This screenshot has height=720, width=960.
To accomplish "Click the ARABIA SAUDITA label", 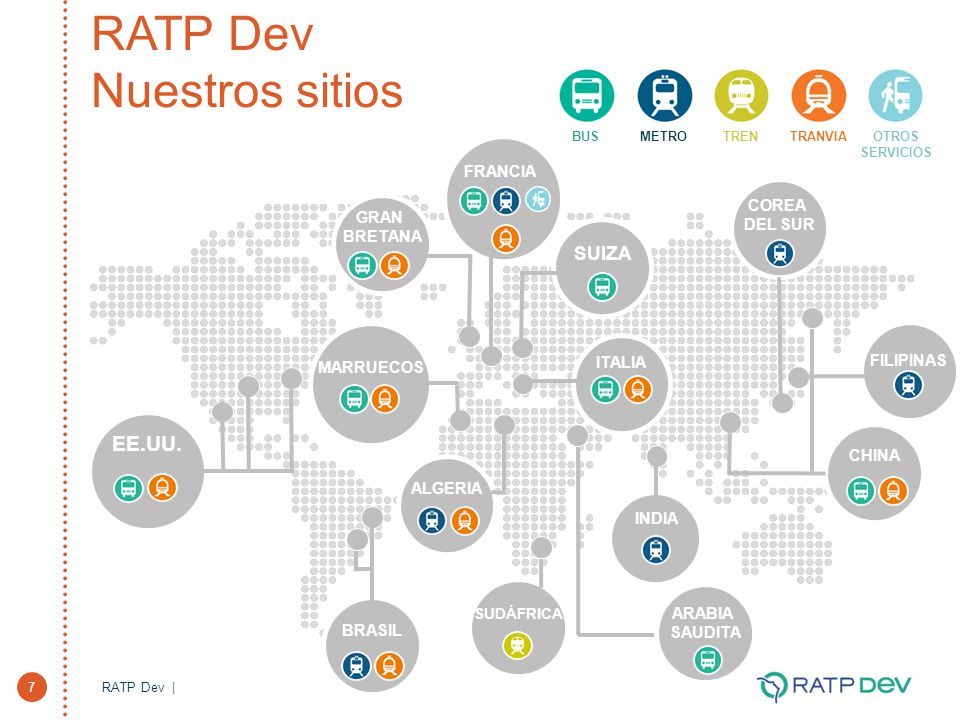I will [705, 623].
